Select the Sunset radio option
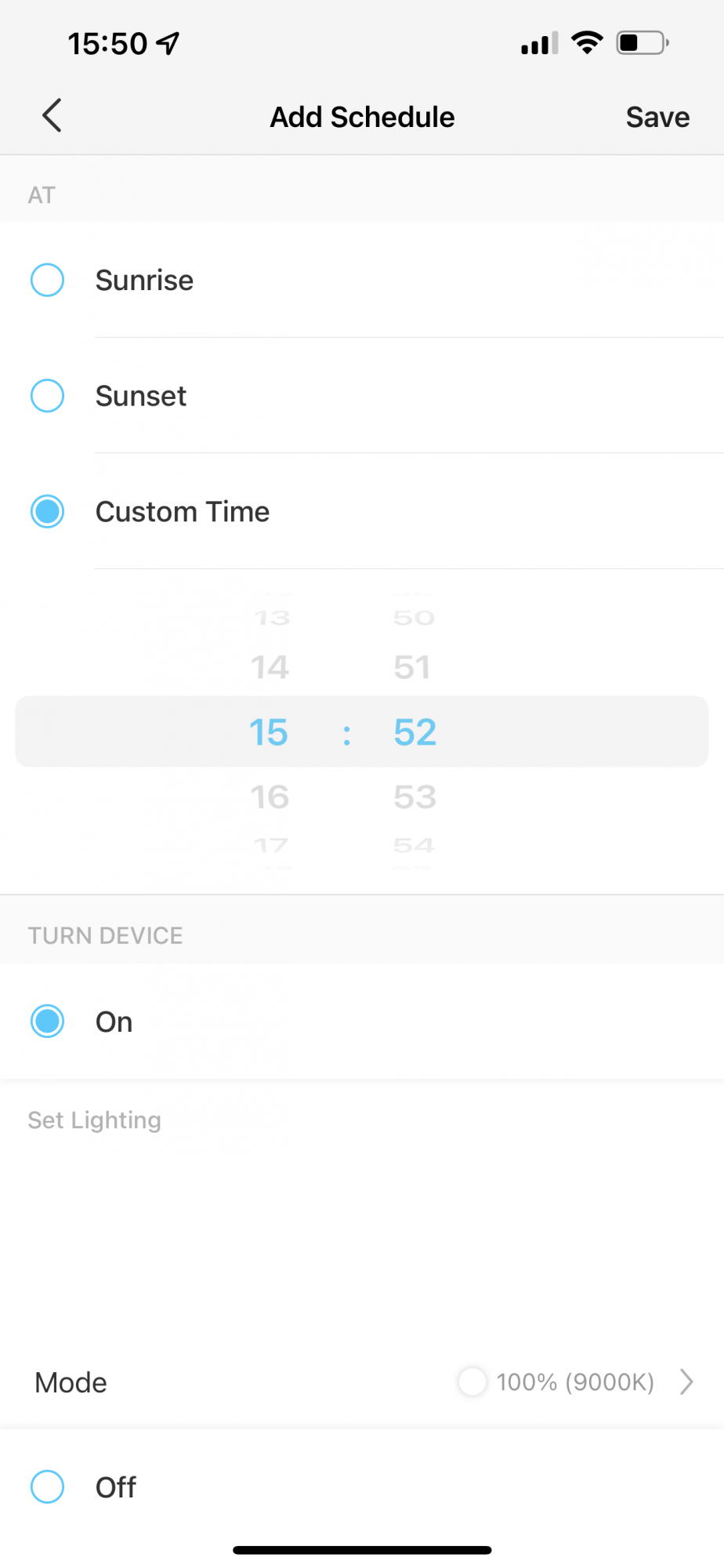 [47, 396]
